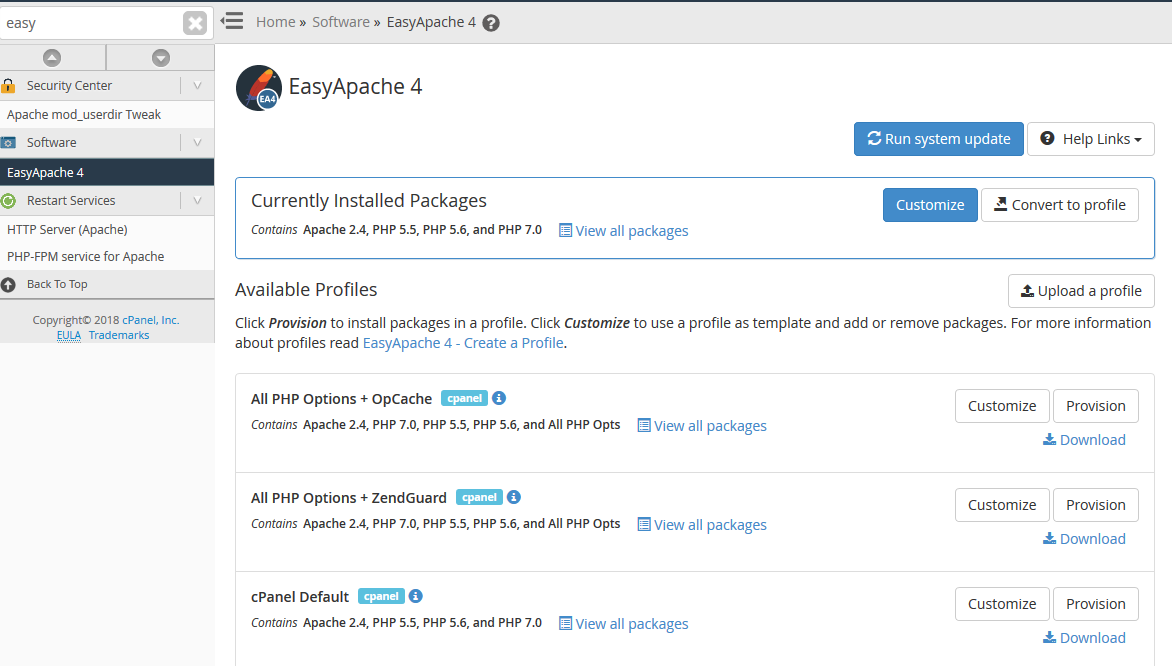Click the Software sidebar heading
This screenshot has width=1172, height=666.
coord(52,142)
